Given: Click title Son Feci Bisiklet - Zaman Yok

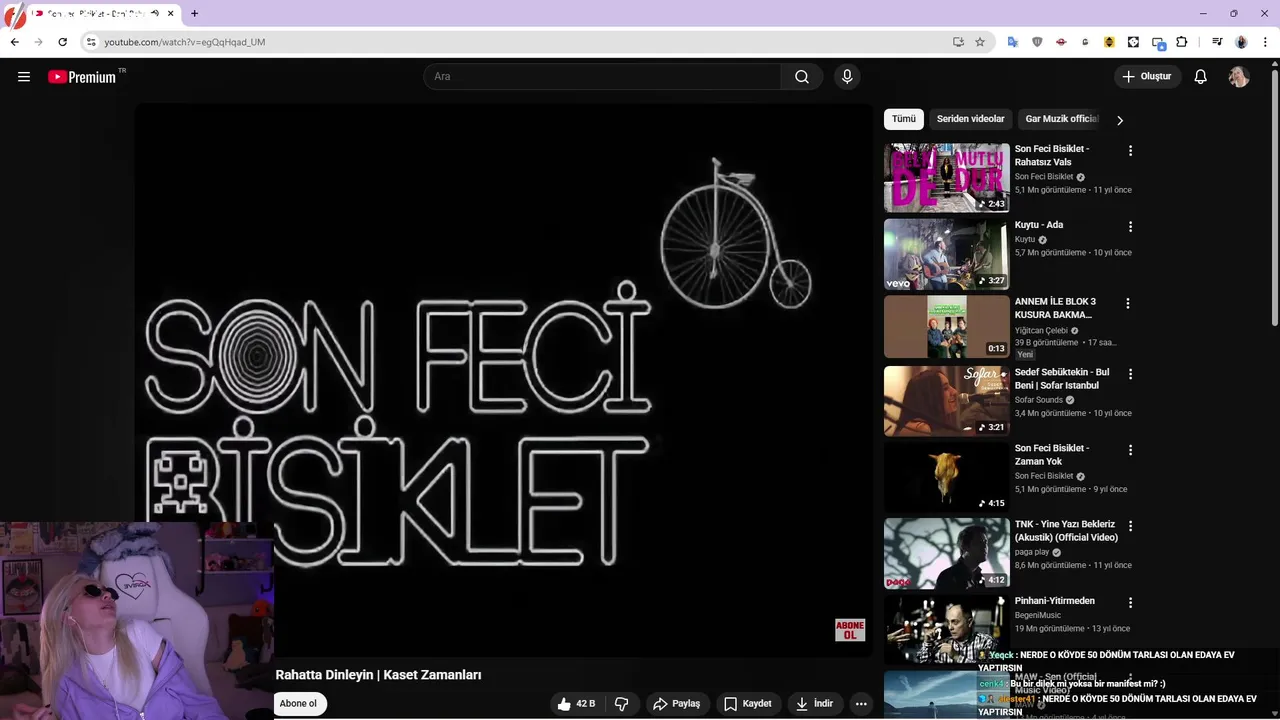Looking at the screenshot, I should click(1052, 455).
